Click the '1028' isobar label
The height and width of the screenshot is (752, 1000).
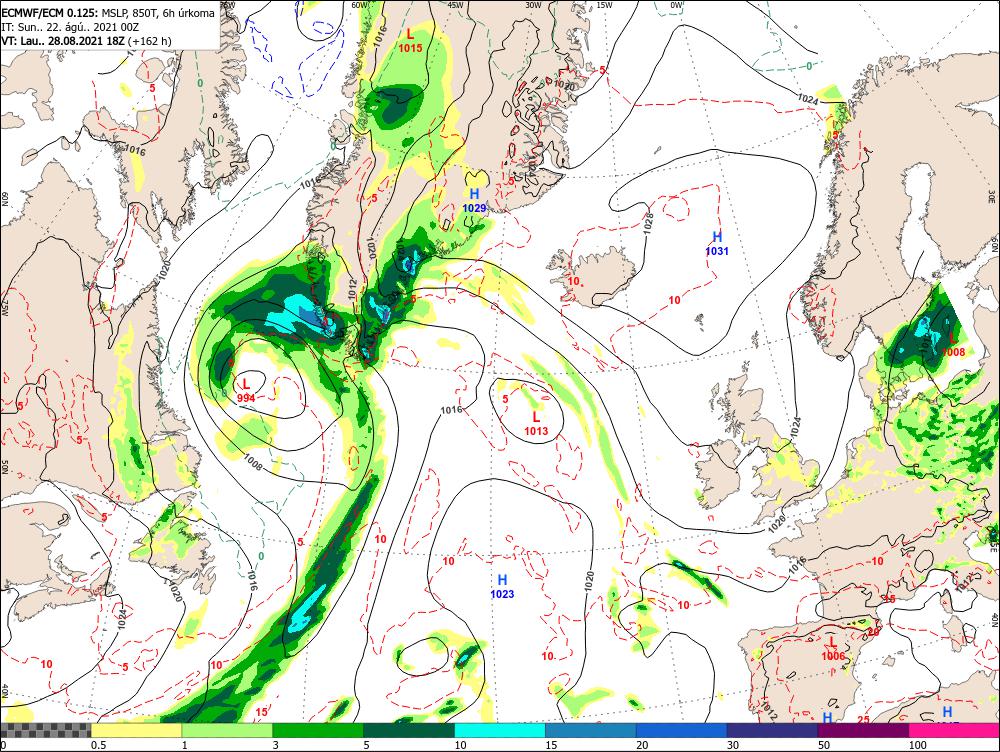click(649, 224)
